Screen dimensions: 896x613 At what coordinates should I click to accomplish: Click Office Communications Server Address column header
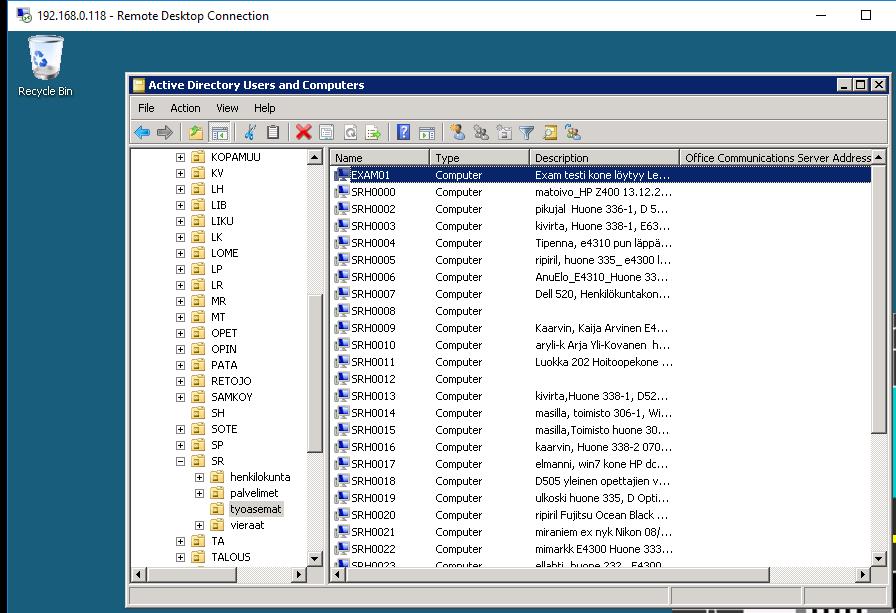click(x=777, y=158)
